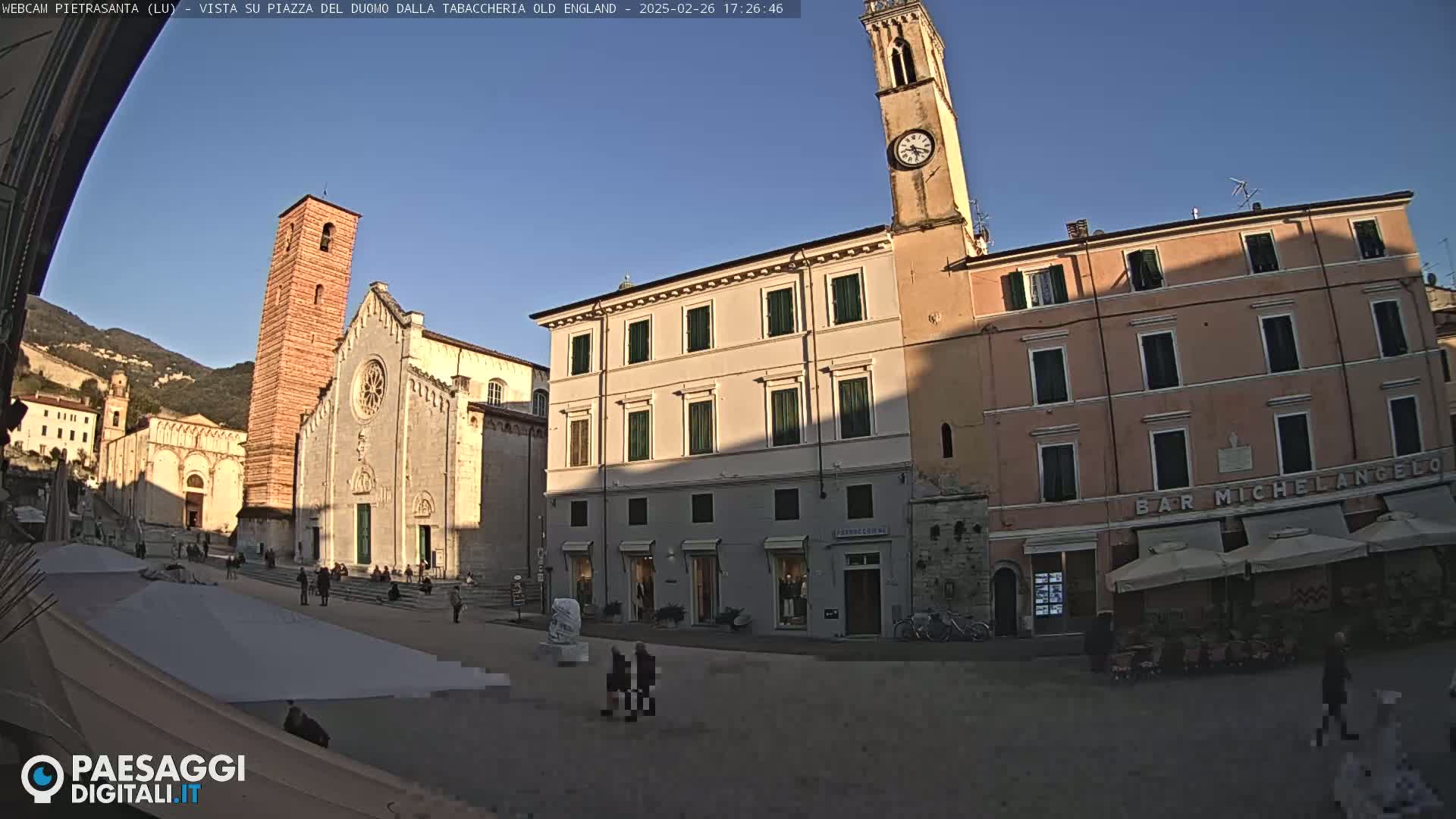The image size is (1456, 819).
Task: Click the clock face on the tower
Action: click(913, 148)
